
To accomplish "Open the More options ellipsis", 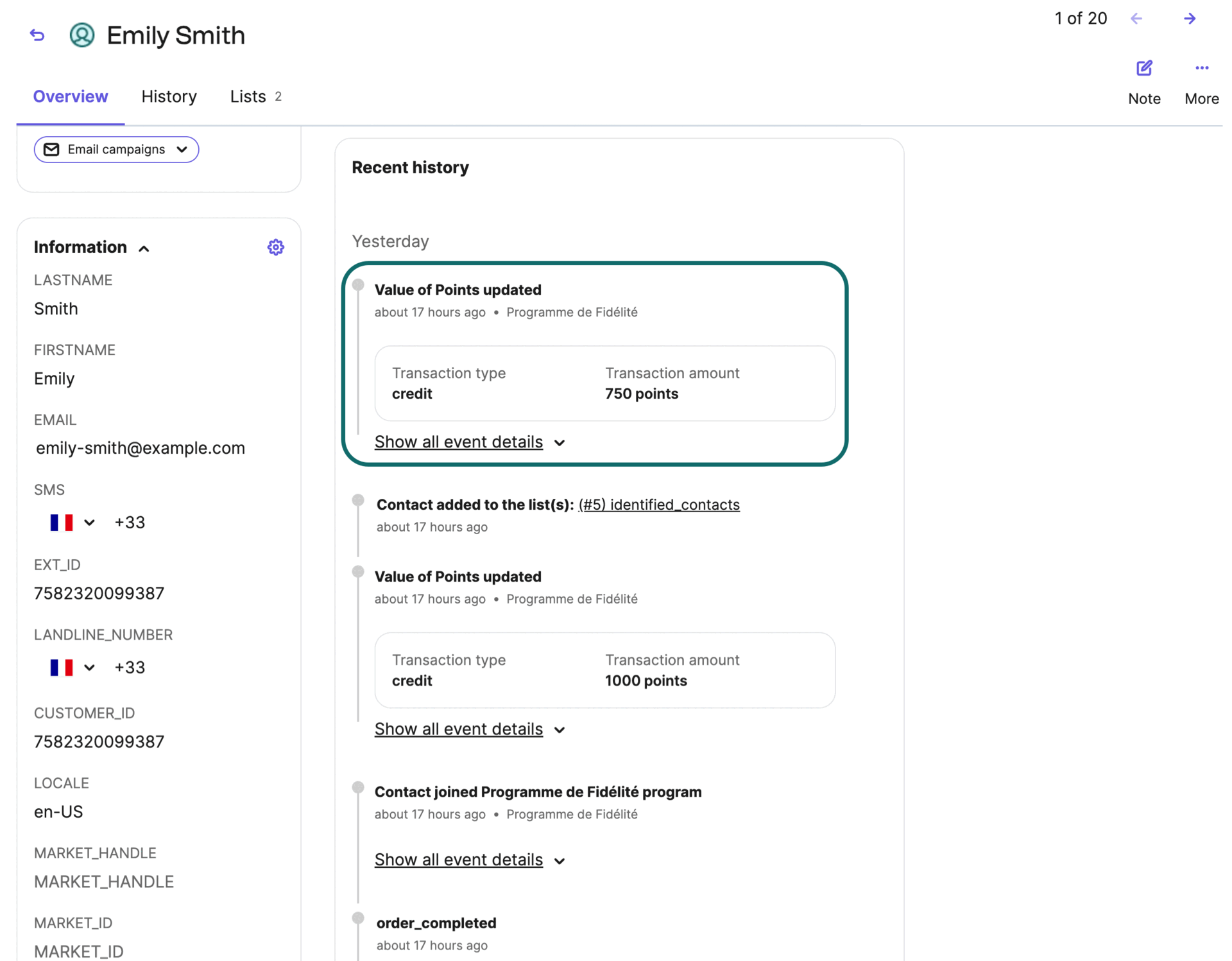I will [x=1201, y=69].
